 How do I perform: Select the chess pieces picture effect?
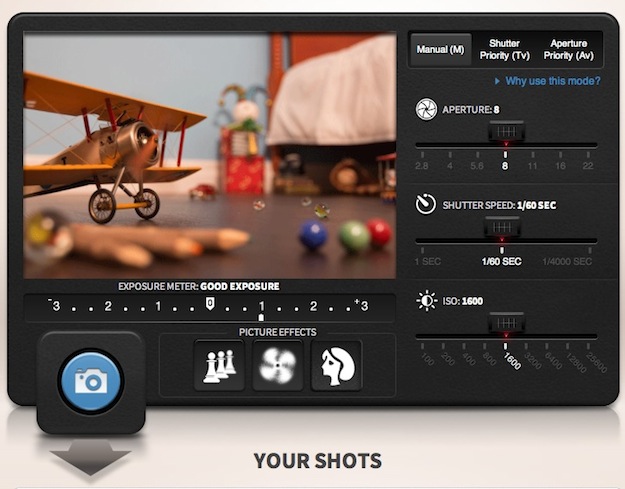click(x=219, y=365)
